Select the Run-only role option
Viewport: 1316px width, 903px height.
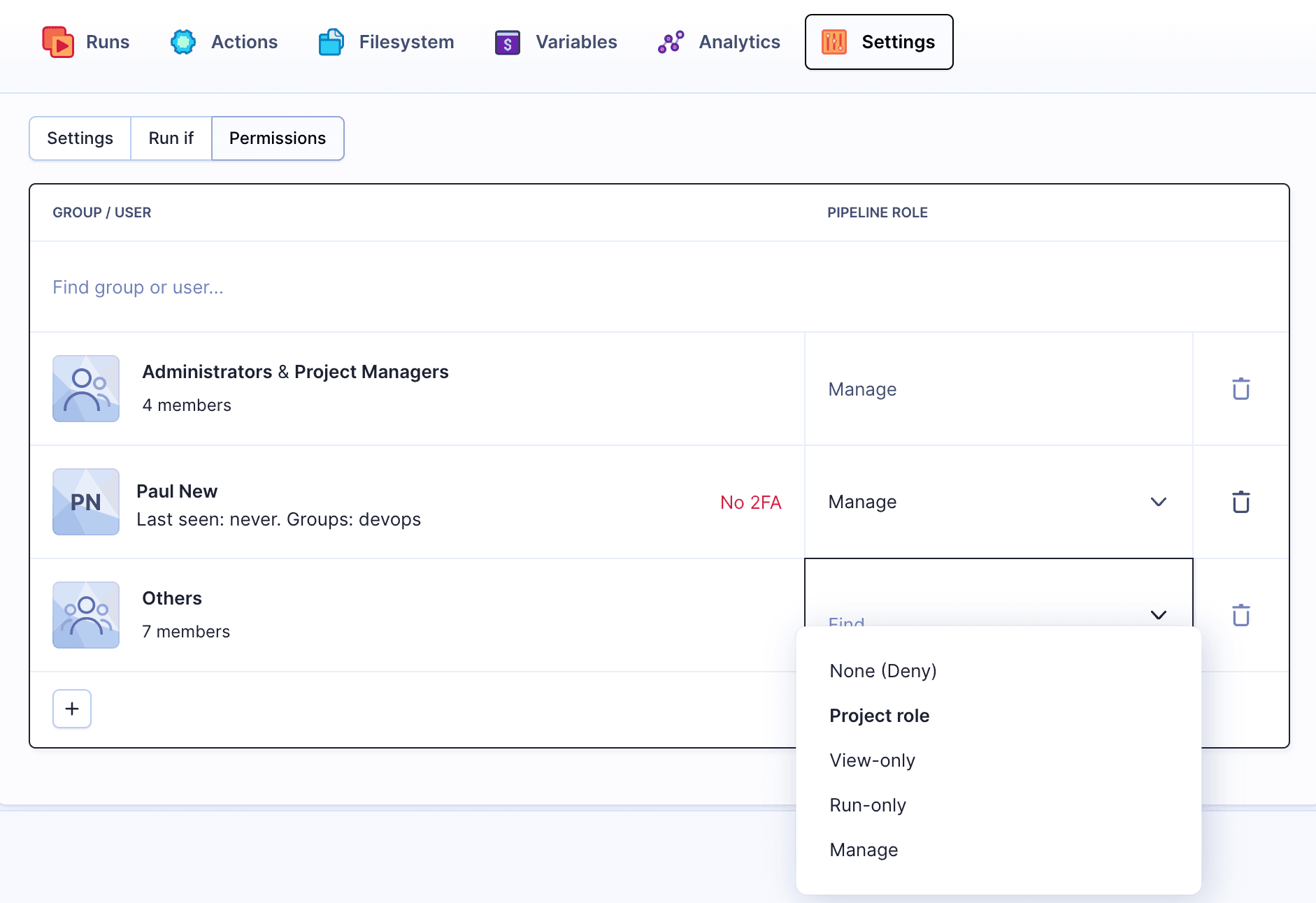[x=868, y=804]
